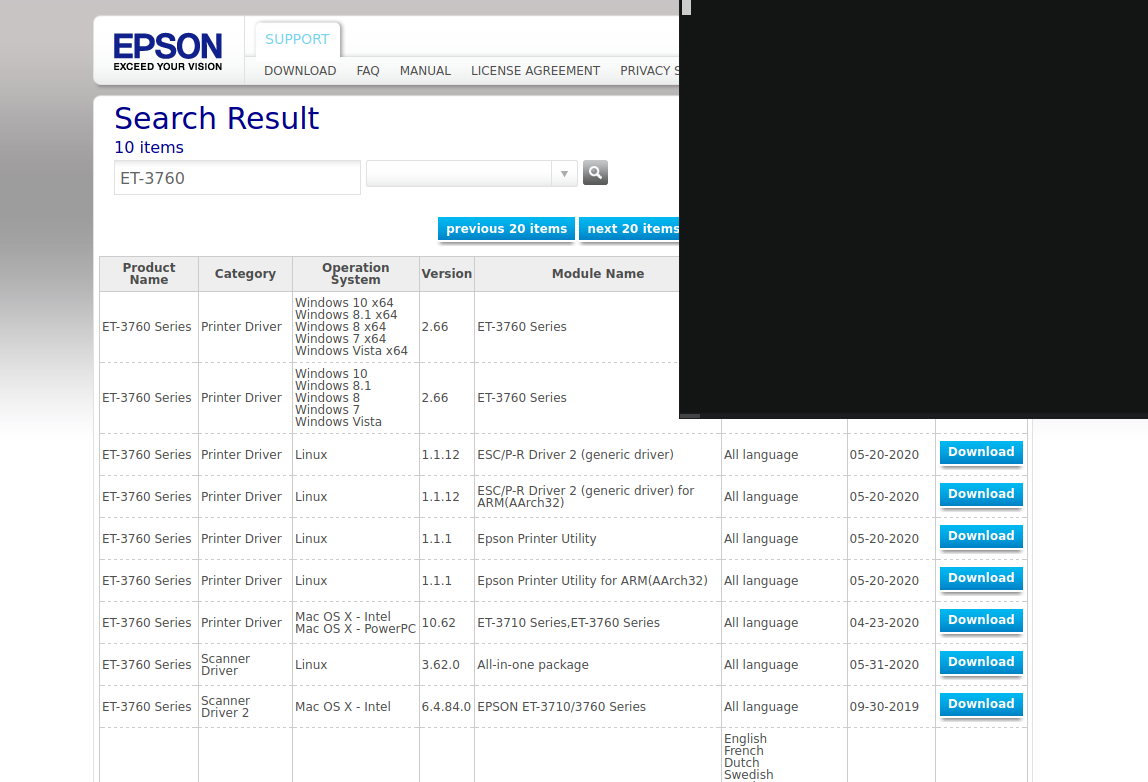
Task: Download ESC/P-R Driver 2 (generic driver)
Action: (x=981, y=453)
